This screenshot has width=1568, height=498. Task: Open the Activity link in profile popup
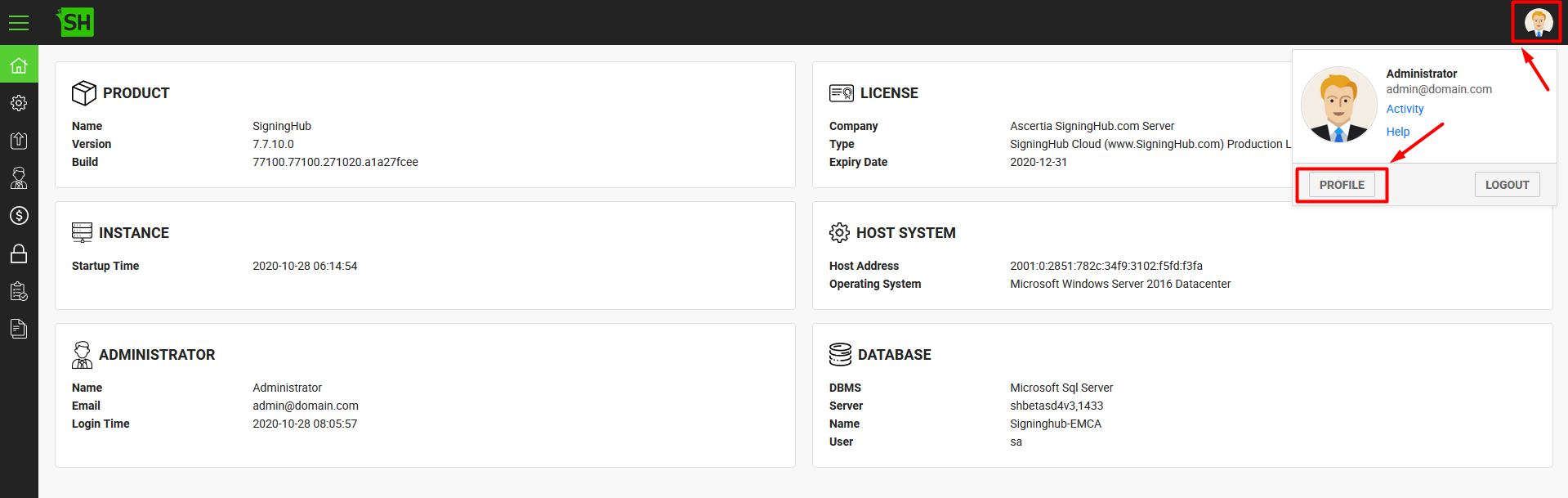point(1405,109)
